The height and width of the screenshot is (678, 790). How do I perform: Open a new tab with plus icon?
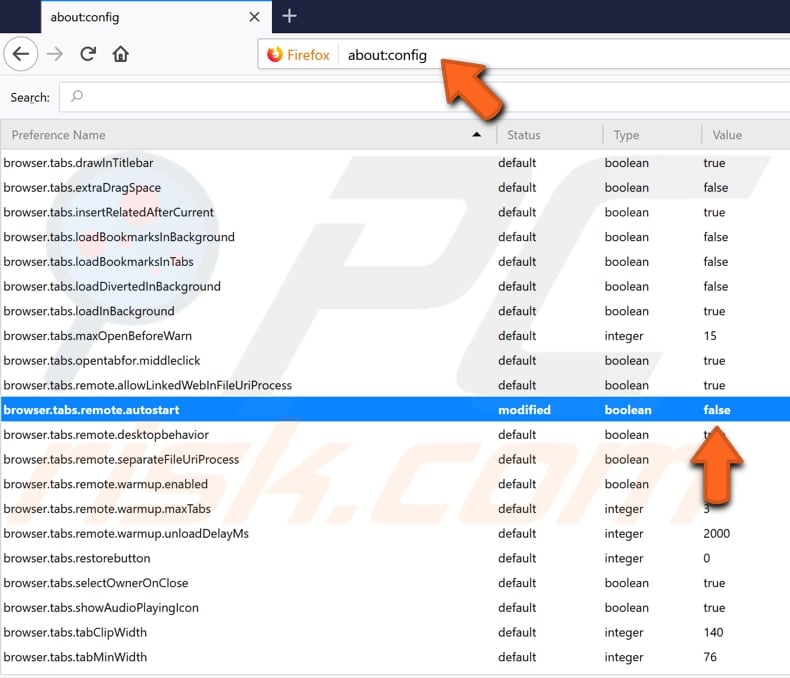click(289, 16)
